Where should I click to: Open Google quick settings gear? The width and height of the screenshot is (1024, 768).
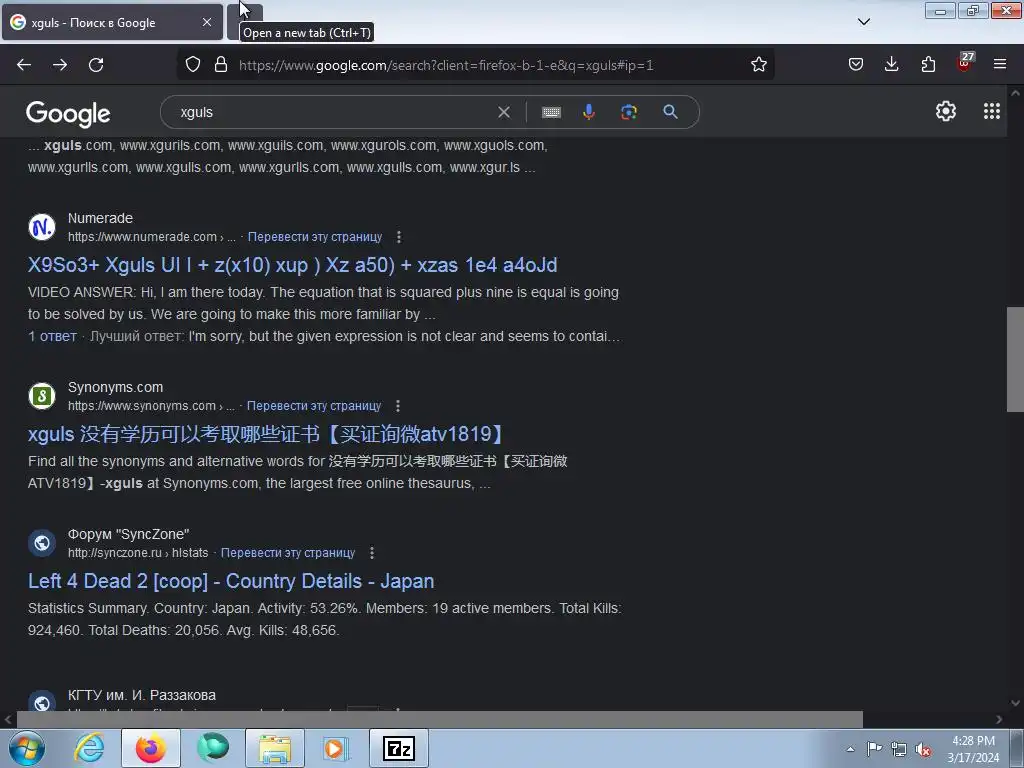tap(946, 112)
